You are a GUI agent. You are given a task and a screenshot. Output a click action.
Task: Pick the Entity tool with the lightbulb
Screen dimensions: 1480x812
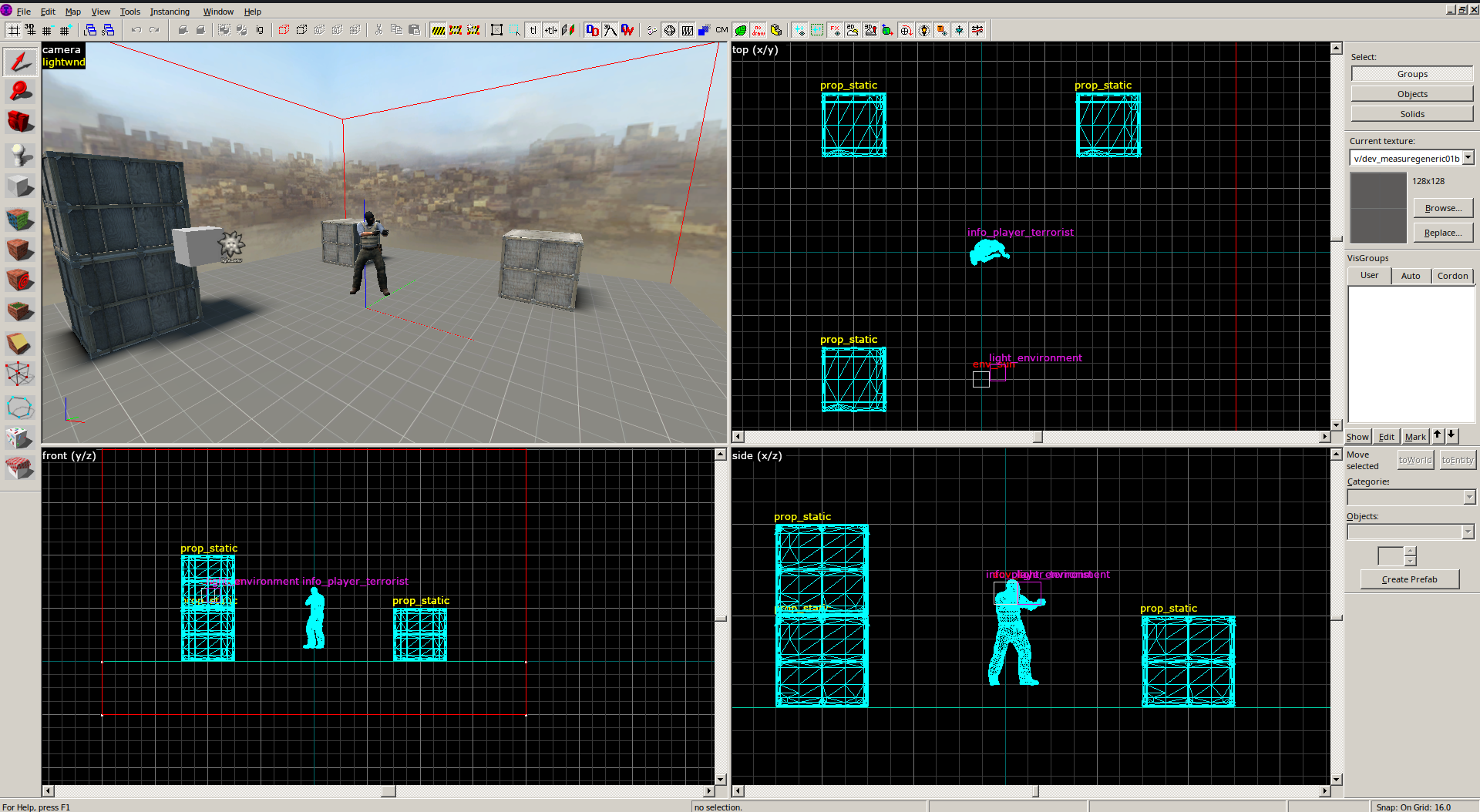(x=20, y=155)
